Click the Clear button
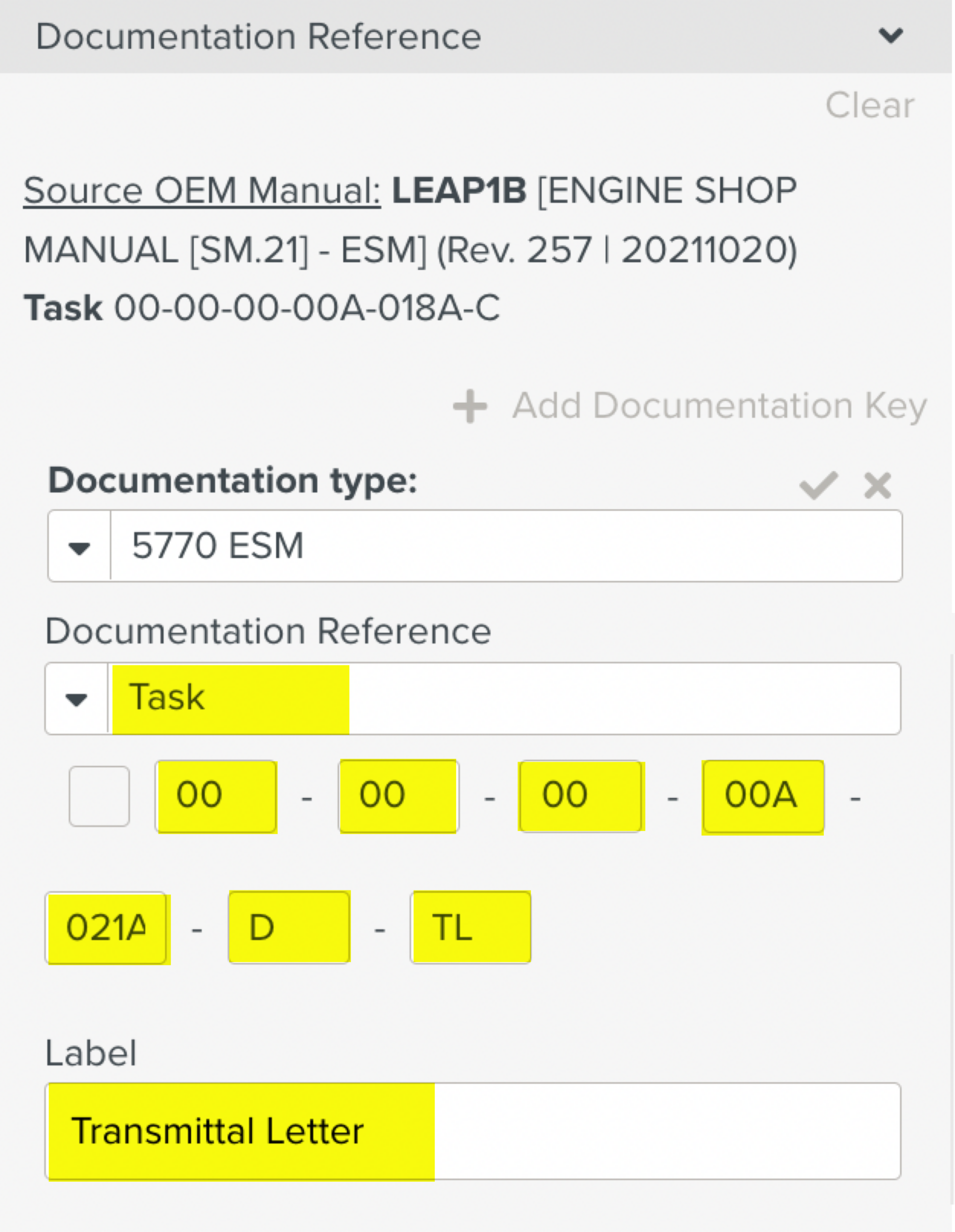Image resolution: width=955 pixels, height=1232 pixels. click(x=870, y=105)
